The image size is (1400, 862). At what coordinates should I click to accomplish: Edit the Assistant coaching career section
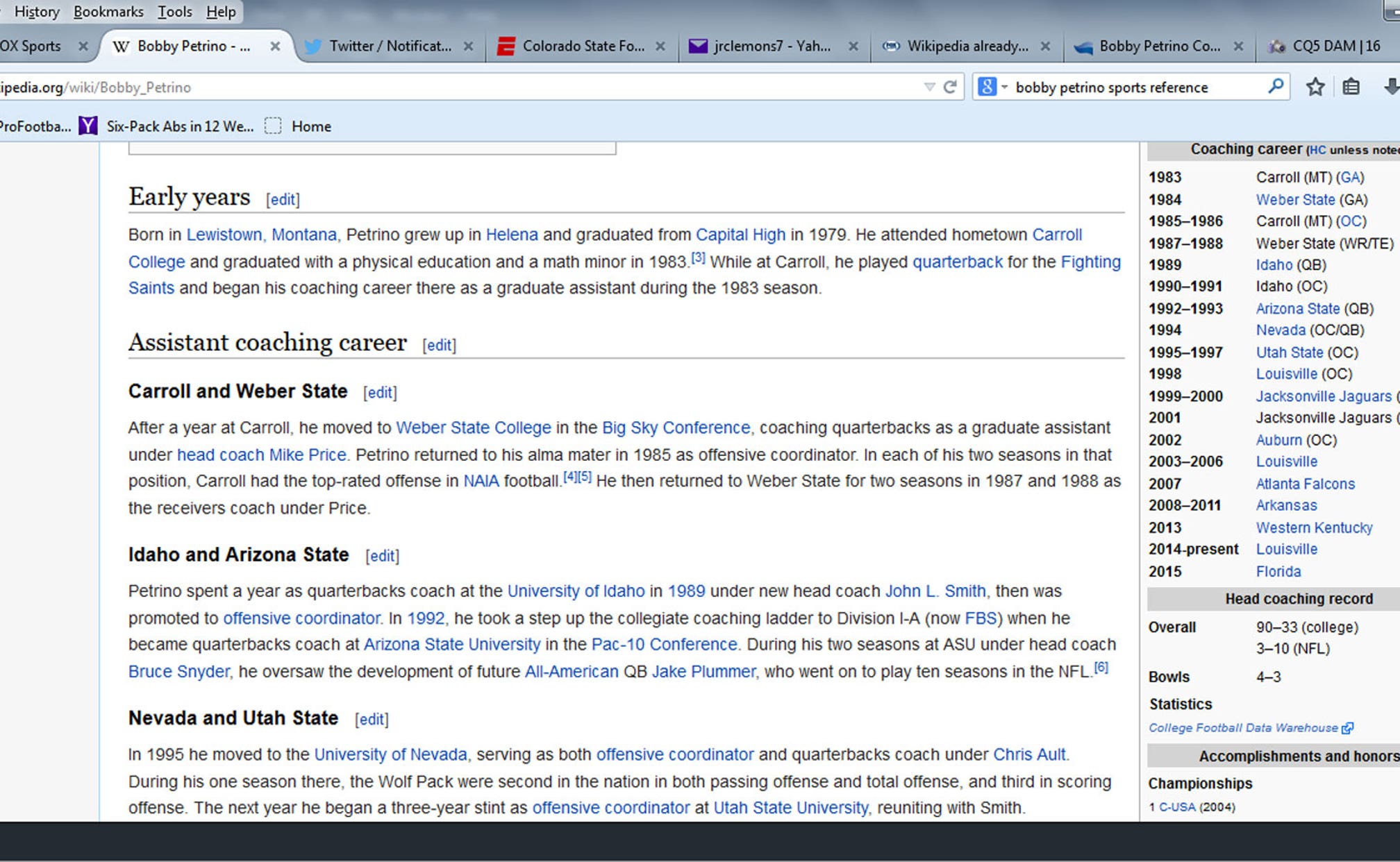coord(439,345)
